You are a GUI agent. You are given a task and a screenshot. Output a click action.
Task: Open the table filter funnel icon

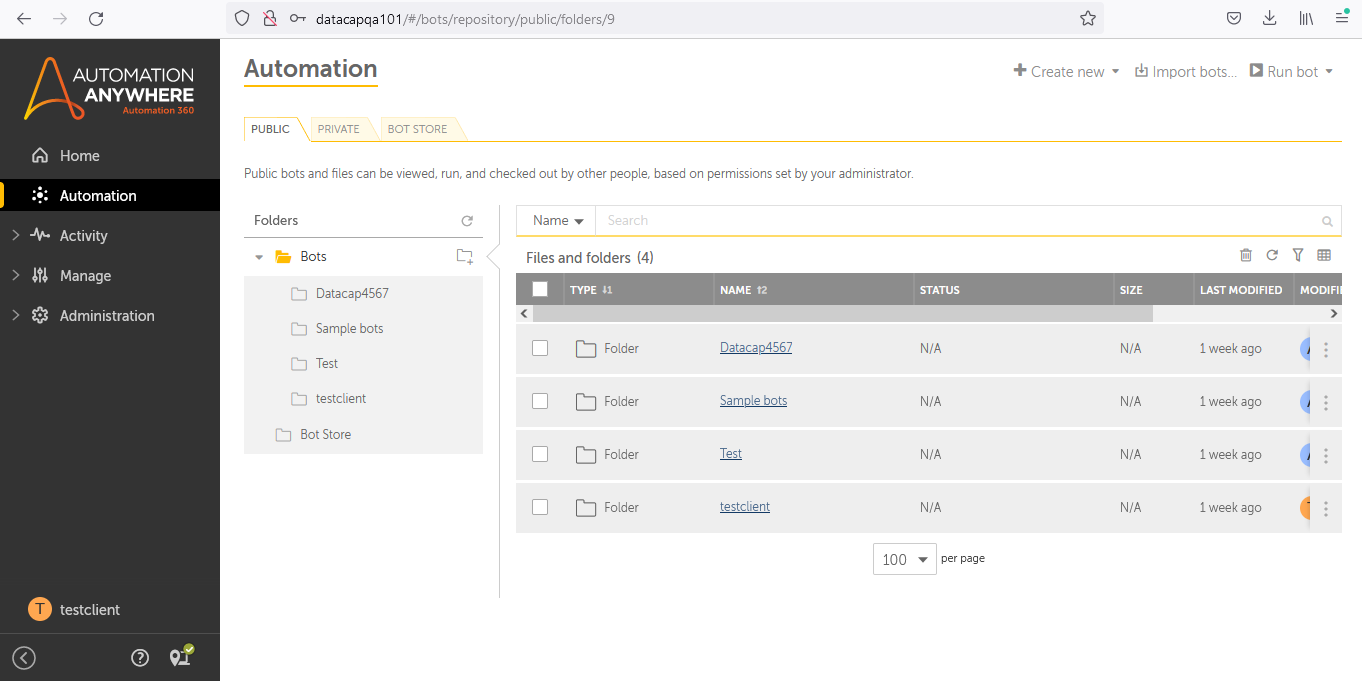coord(1298,255)
